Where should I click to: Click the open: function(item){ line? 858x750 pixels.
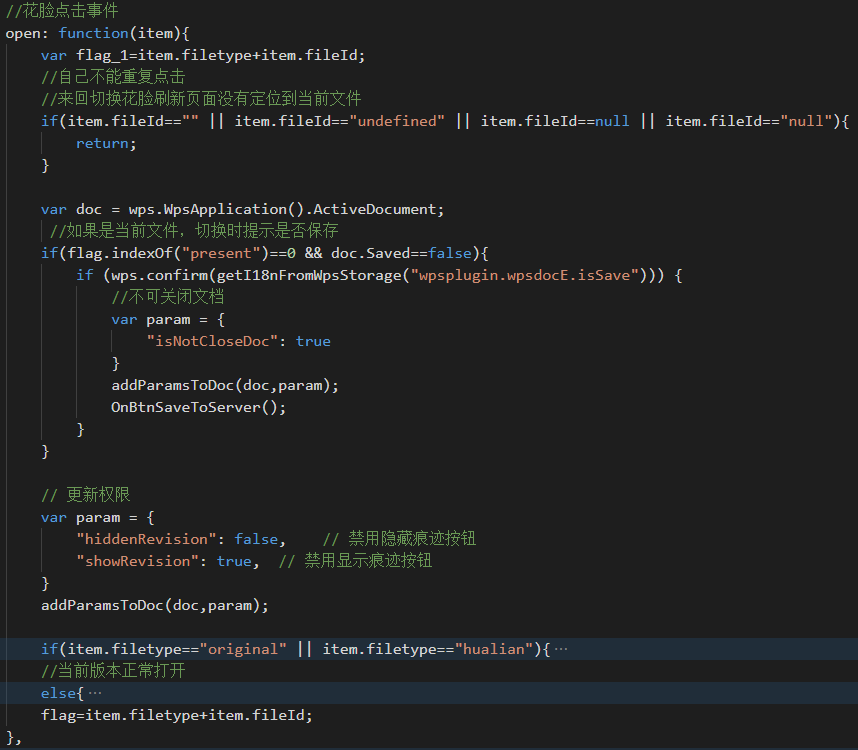[x=97, y=33]
